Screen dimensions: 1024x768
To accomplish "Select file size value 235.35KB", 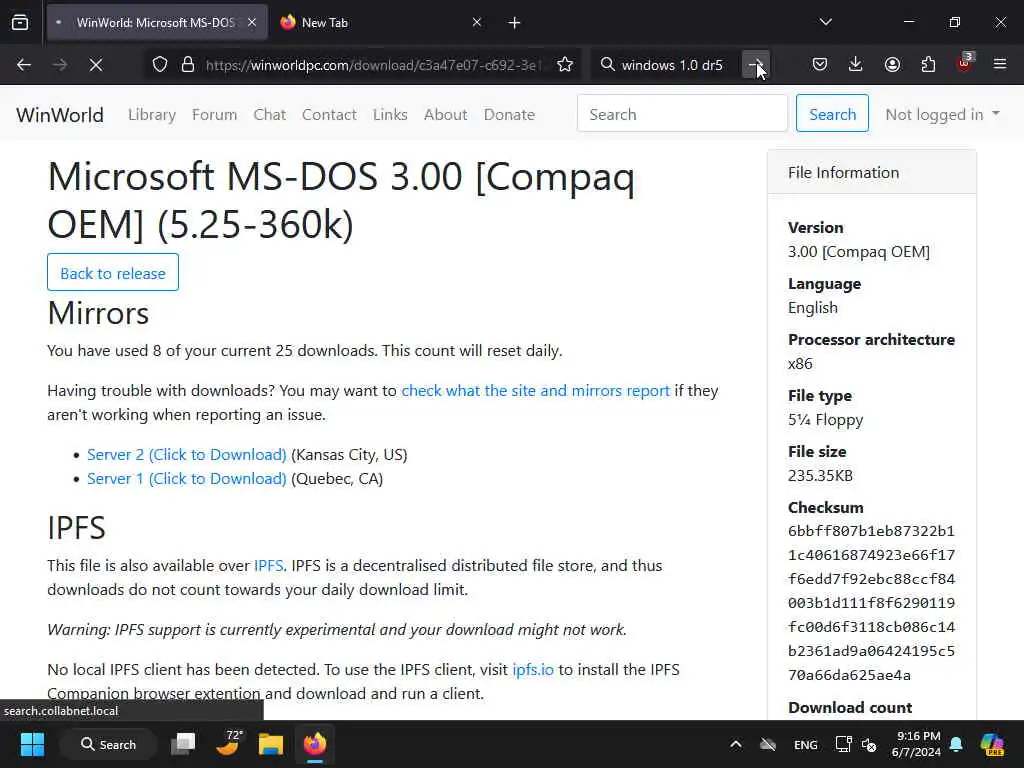I will [820, 475].
